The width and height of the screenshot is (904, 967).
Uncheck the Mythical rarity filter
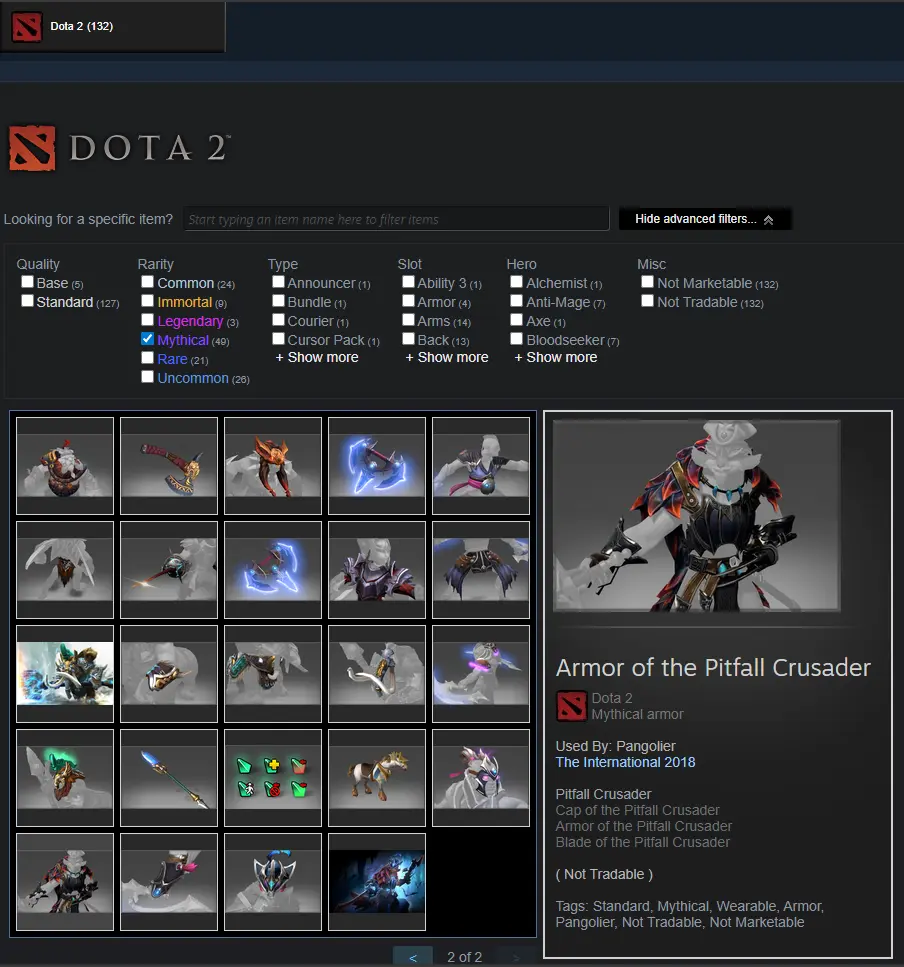(148, 340)
